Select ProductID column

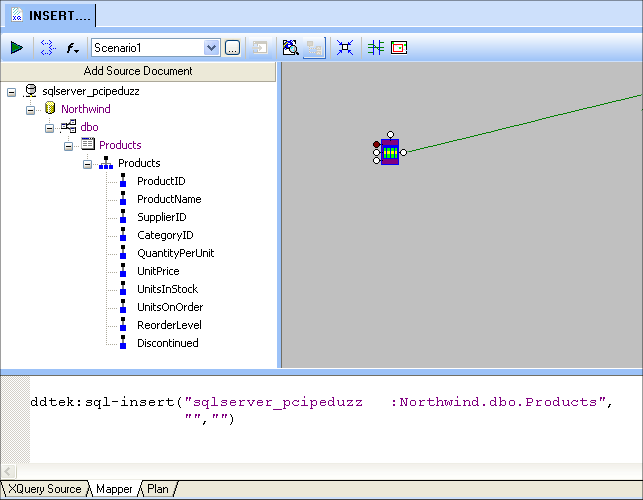point(161,181)
